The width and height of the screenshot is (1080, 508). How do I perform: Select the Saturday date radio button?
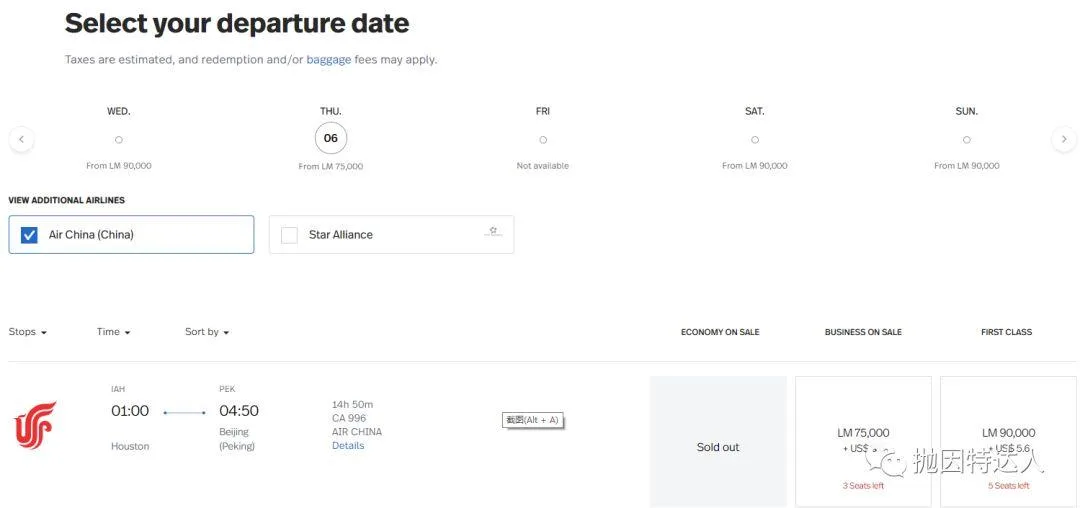pos(755,140)
